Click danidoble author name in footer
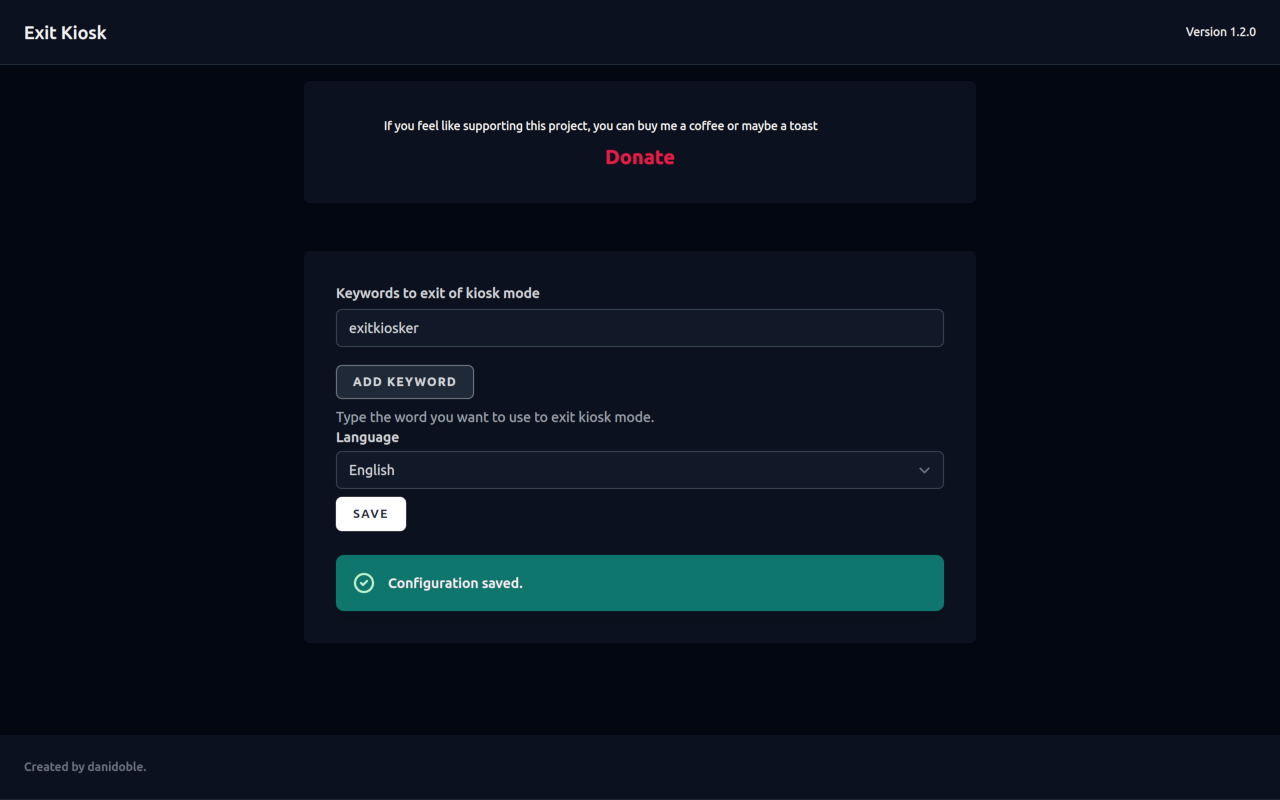This screenshot has height=800, width=1280. pyautogui.click(x=117, y=767)
